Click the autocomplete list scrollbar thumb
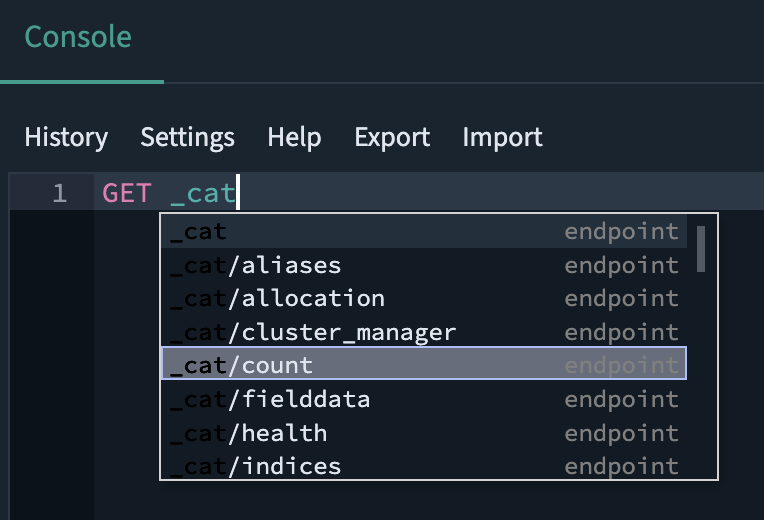Screen dimensions: 764x520 tap(701, 249)
